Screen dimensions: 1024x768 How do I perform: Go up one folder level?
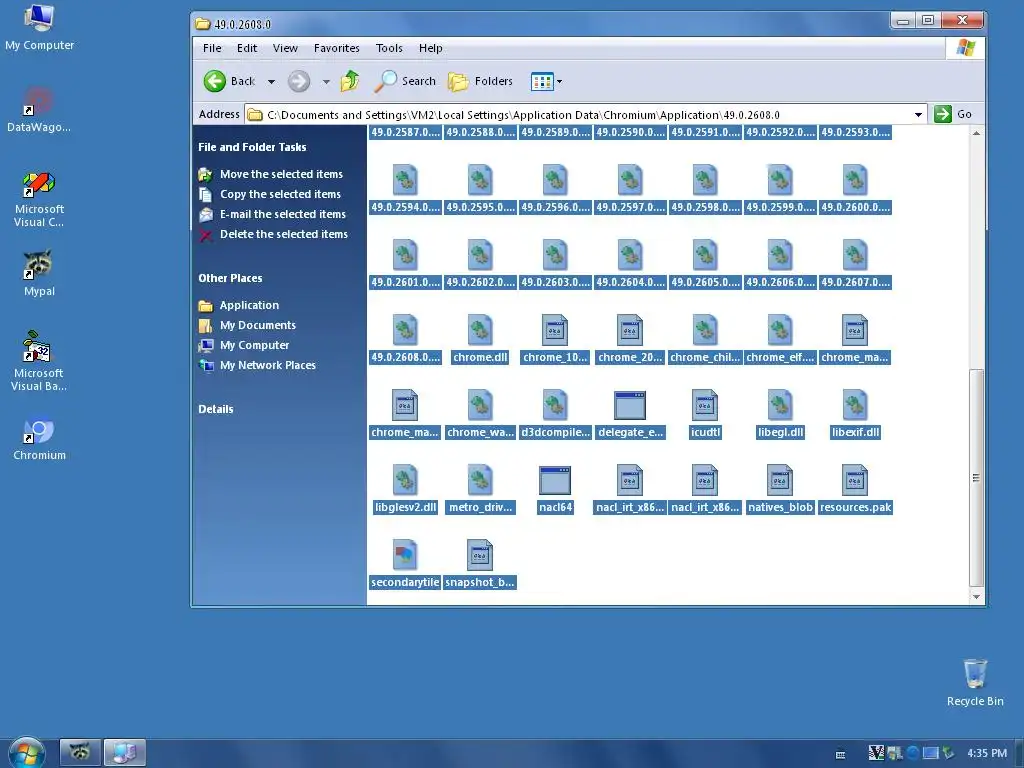[350, 81]
